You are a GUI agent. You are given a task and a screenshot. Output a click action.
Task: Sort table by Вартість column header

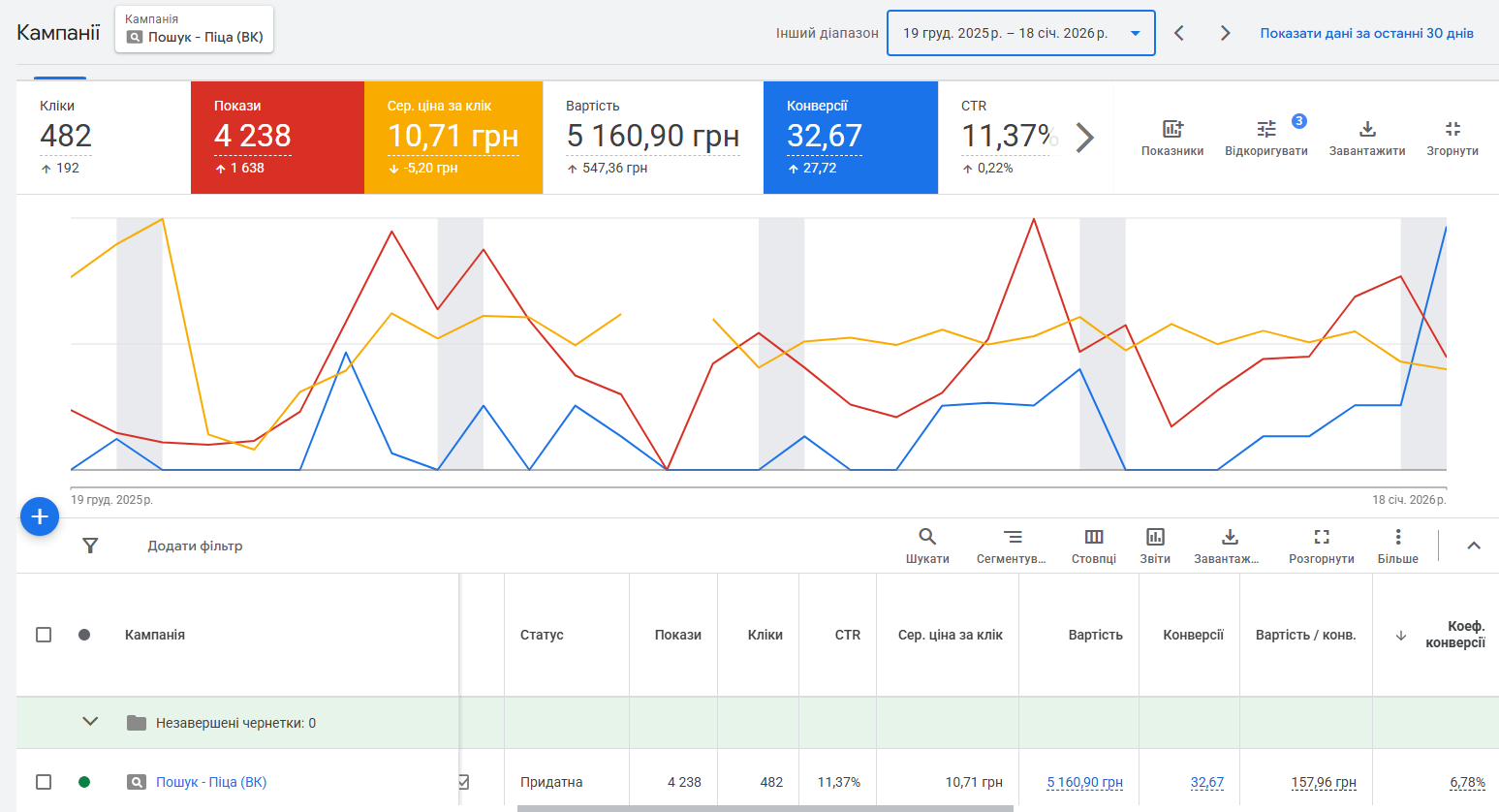(1096, 635)
